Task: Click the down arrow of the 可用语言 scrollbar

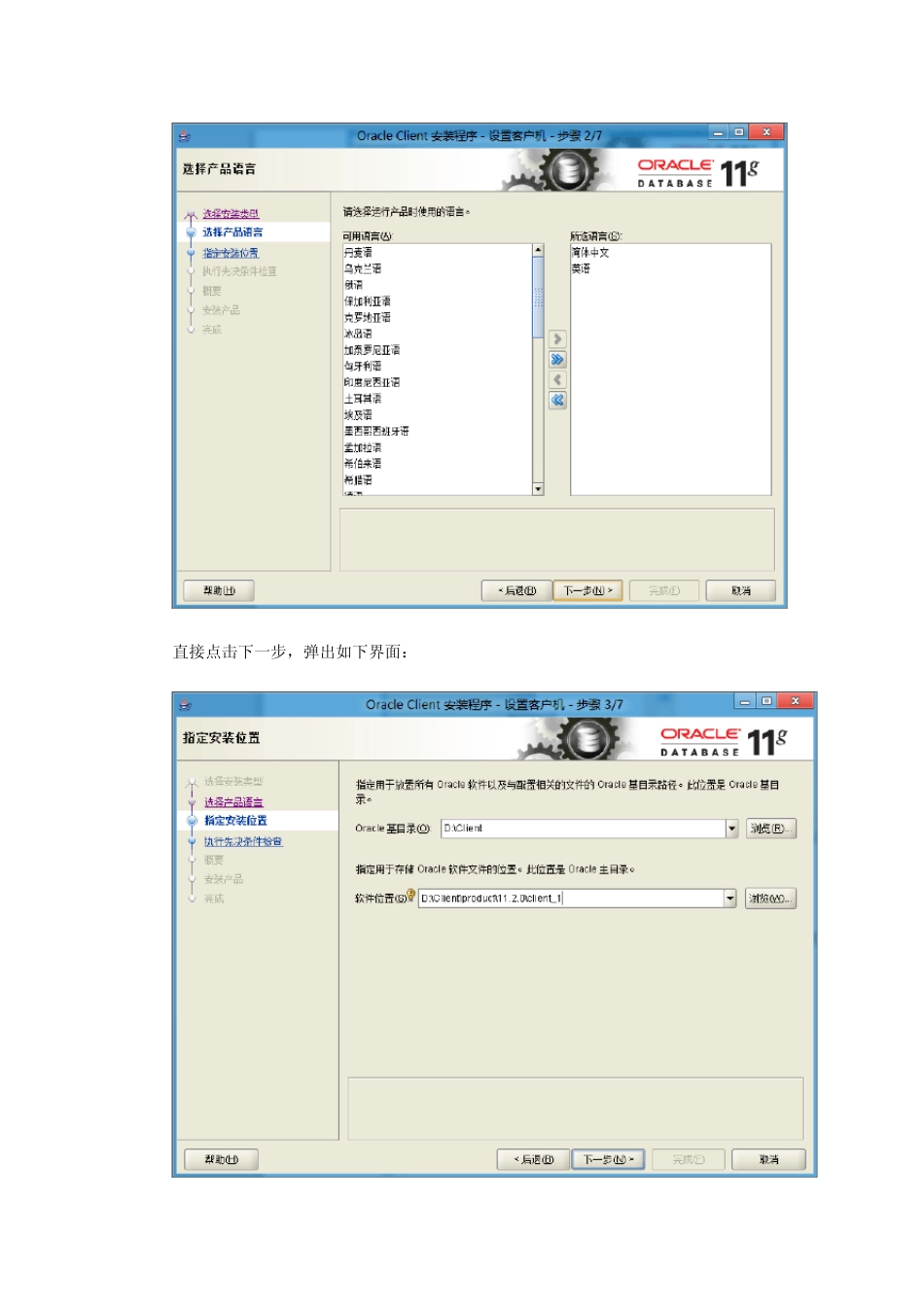Action: pos(538,489)
